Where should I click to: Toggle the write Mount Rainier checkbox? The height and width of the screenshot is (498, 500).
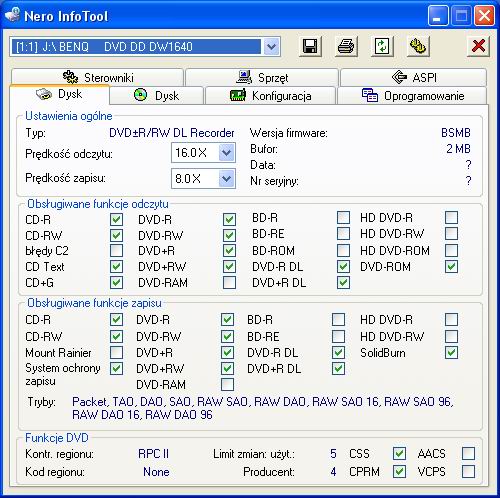(116, 352)
